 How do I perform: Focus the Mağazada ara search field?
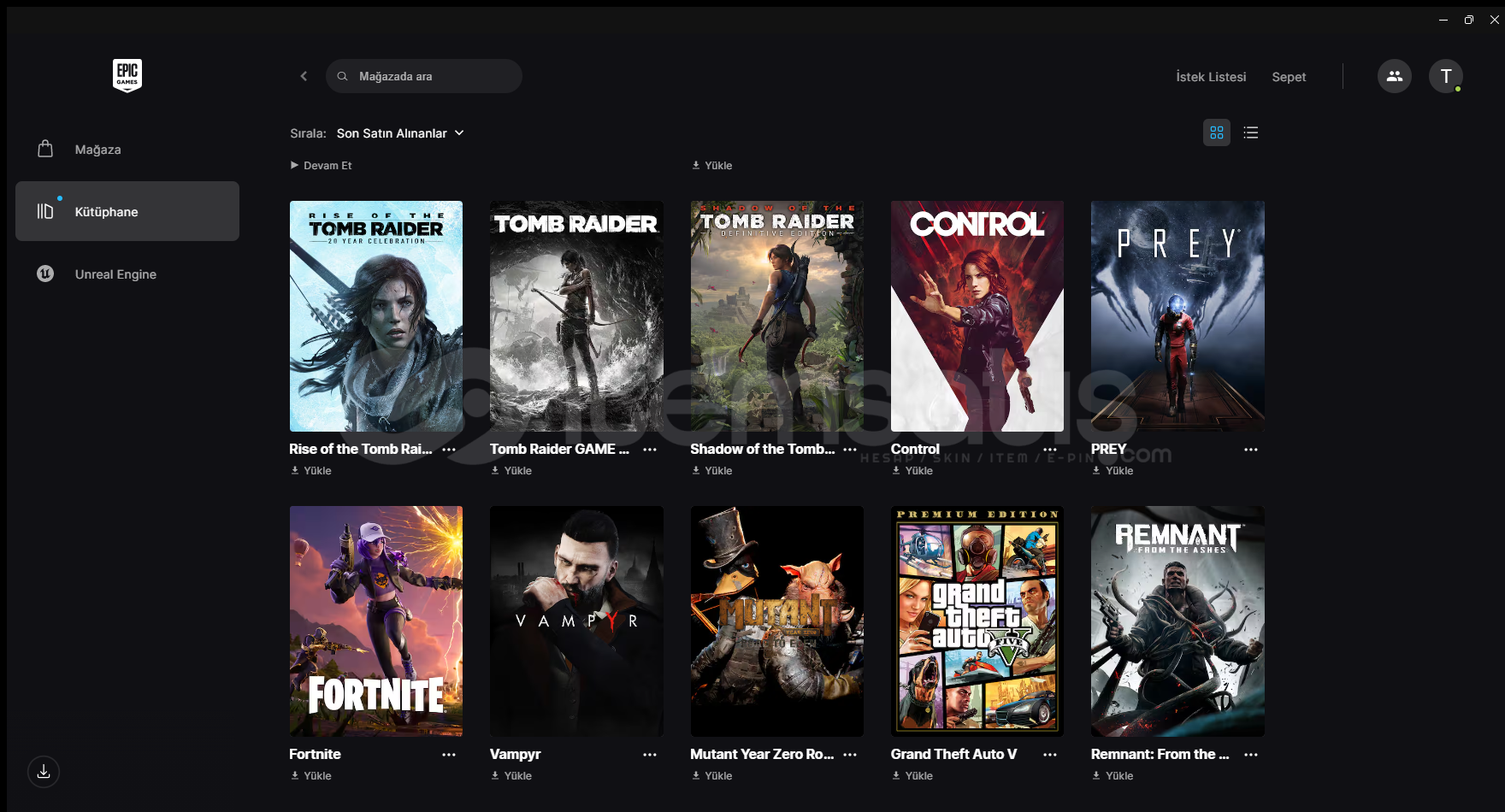pos(424,76)
